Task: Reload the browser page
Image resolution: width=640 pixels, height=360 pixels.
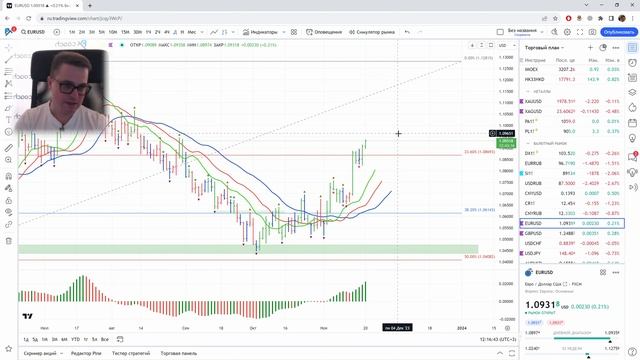Action: click(x=28, y=18)
